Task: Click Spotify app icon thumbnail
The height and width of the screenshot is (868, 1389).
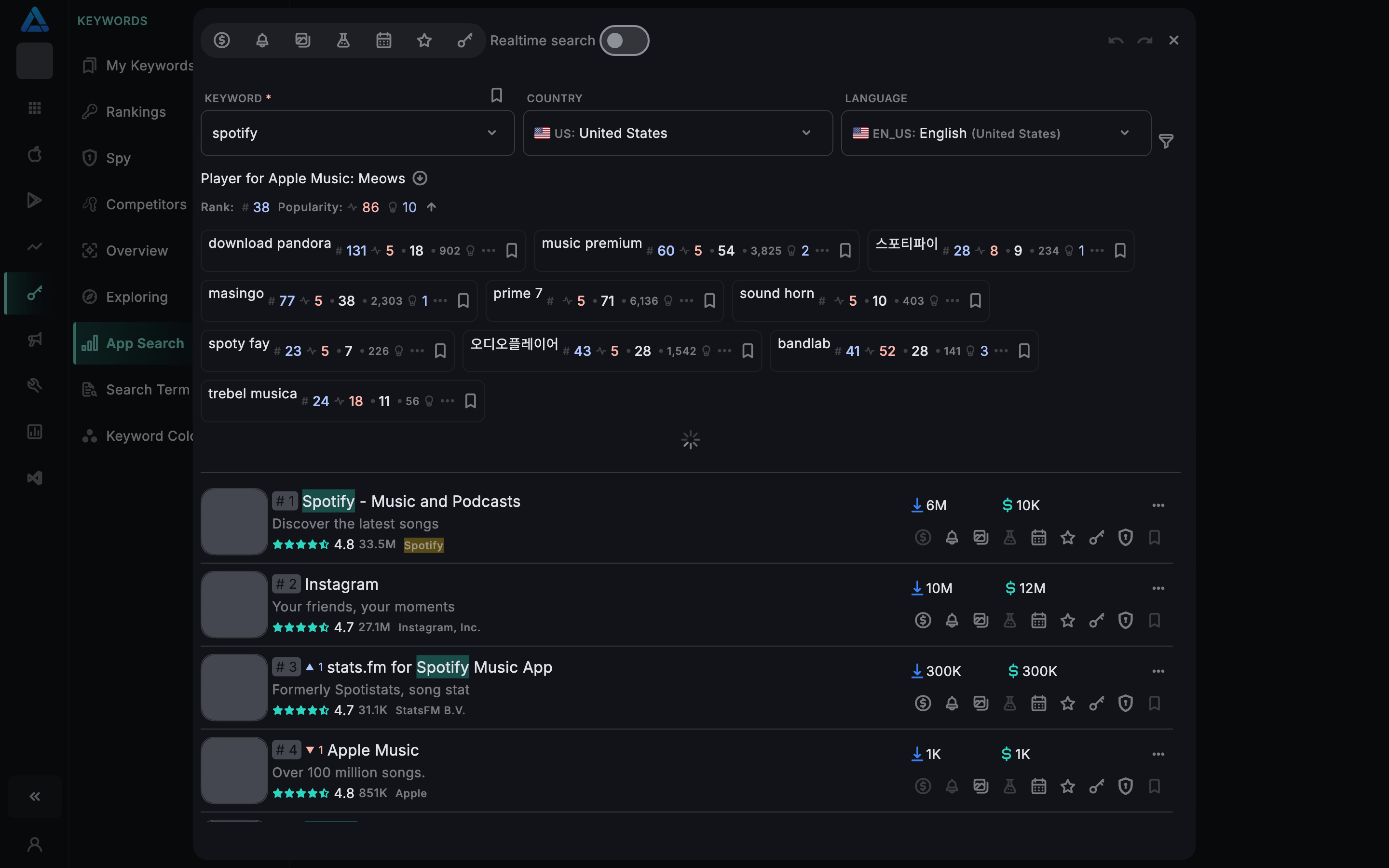Action: coord(234,521)
